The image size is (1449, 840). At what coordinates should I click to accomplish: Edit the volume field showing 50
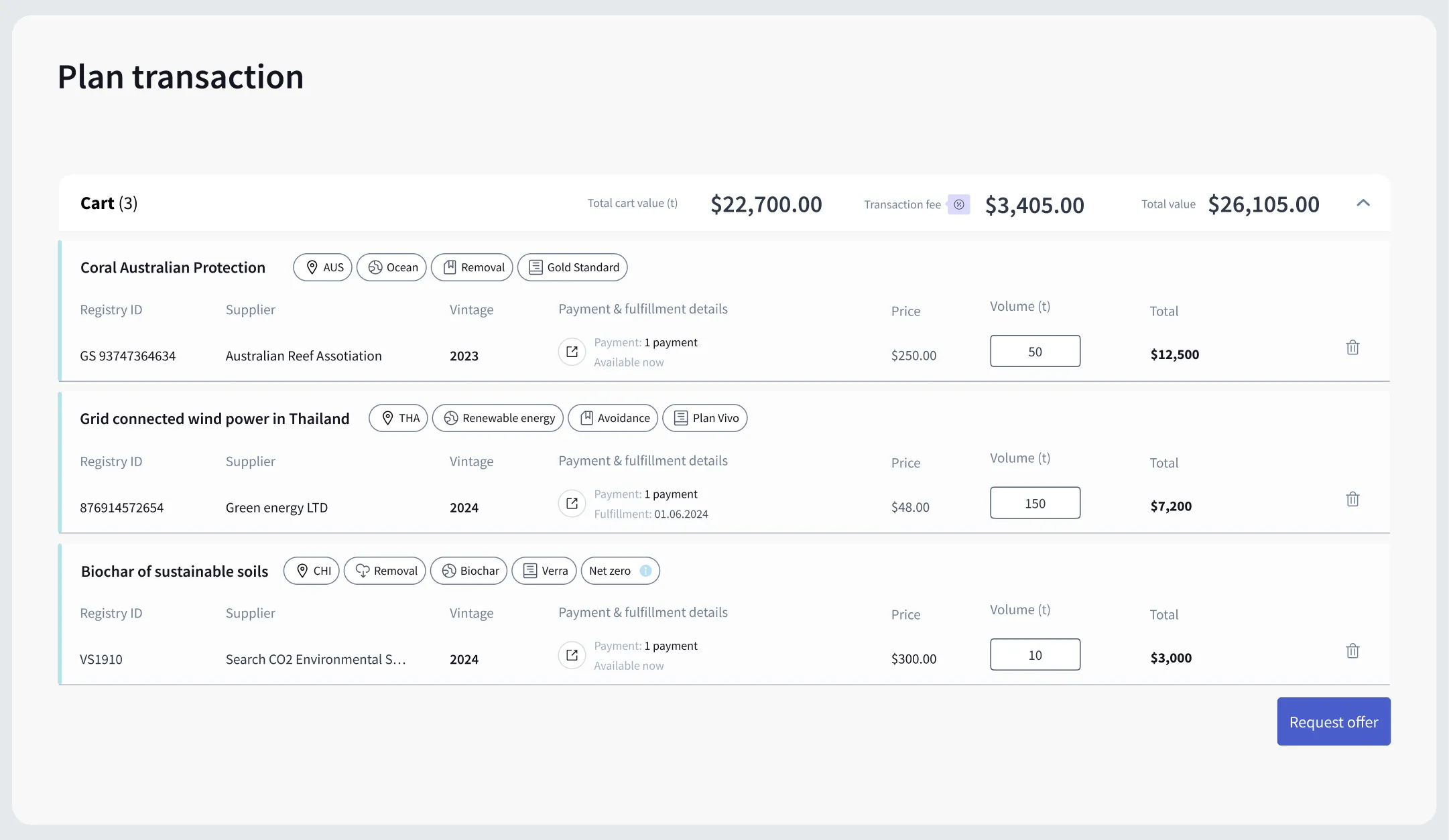tap(1035, 351)
